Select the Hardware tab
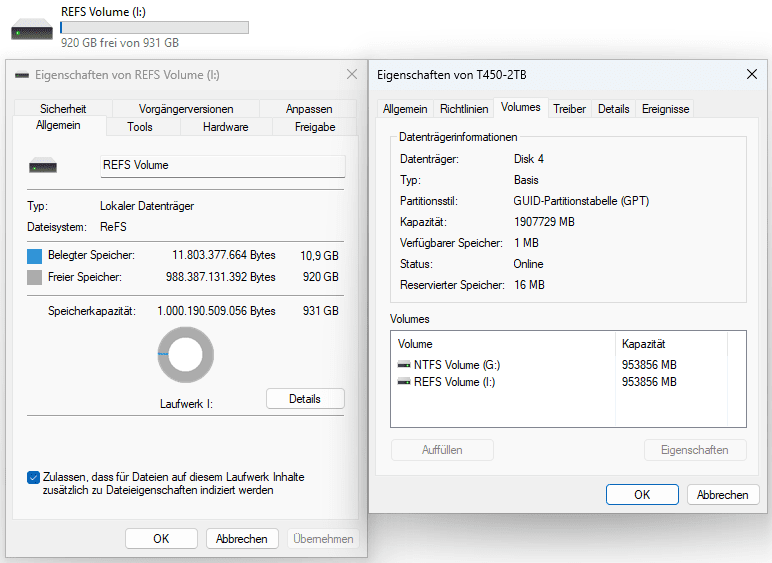 [x=225, y=127]
